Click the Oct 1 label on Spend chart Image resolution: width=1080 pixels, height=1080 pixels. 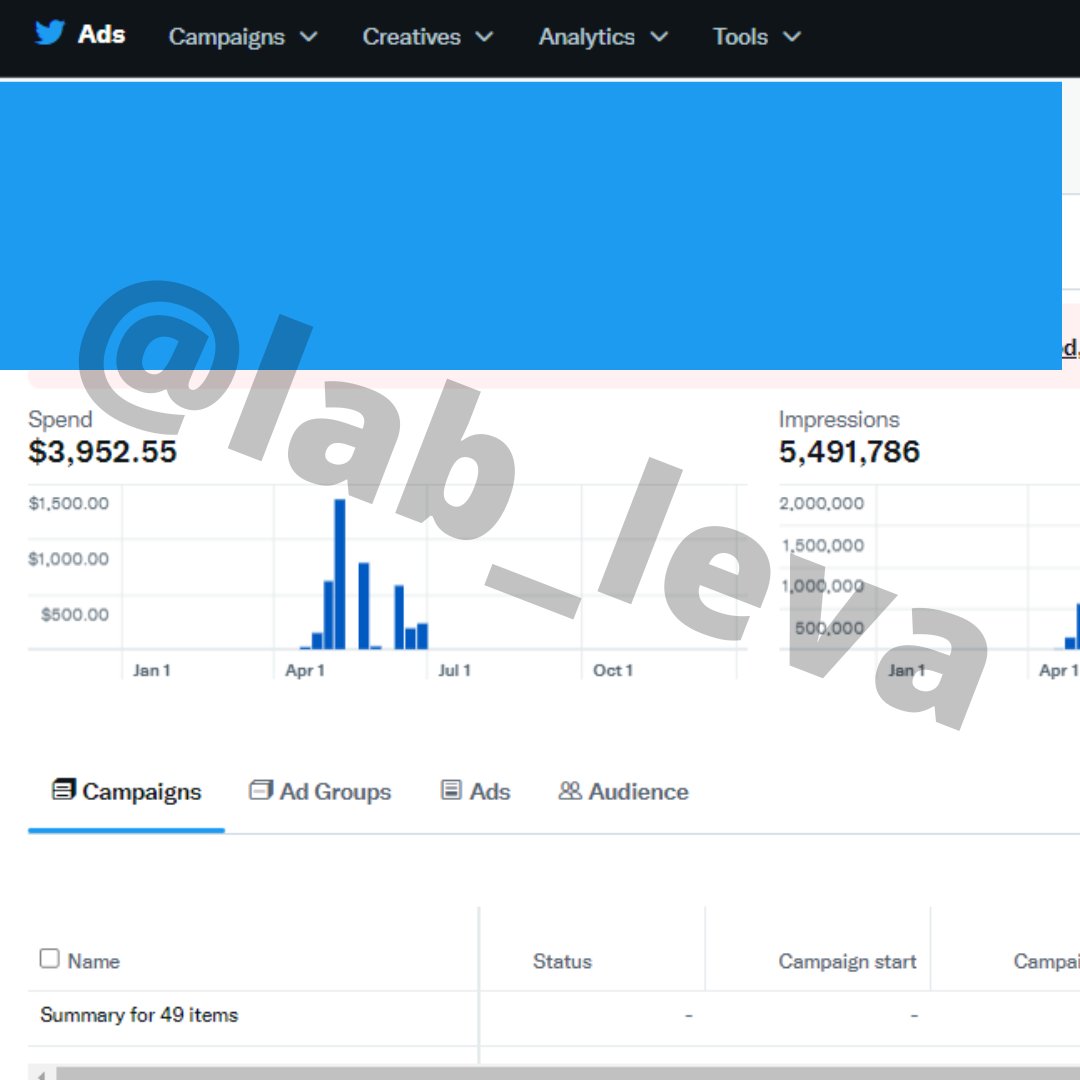pos(612,670)
